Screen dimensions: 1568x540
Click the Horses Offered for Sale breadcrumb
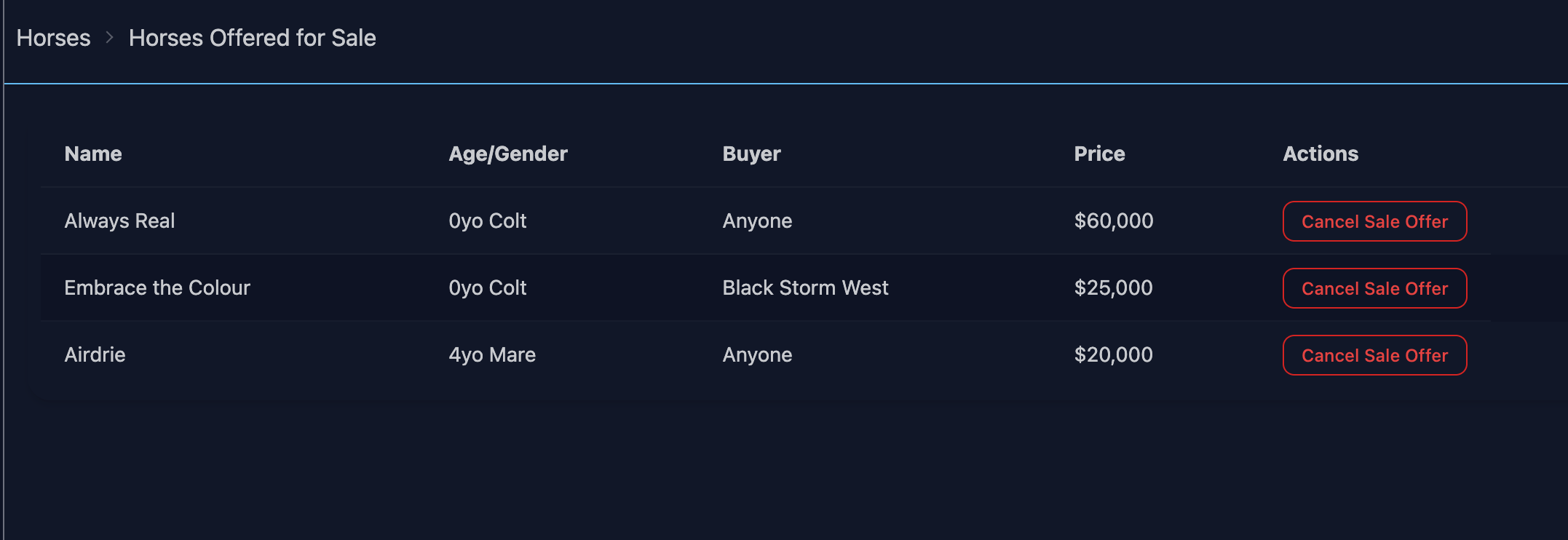[252, 38]
